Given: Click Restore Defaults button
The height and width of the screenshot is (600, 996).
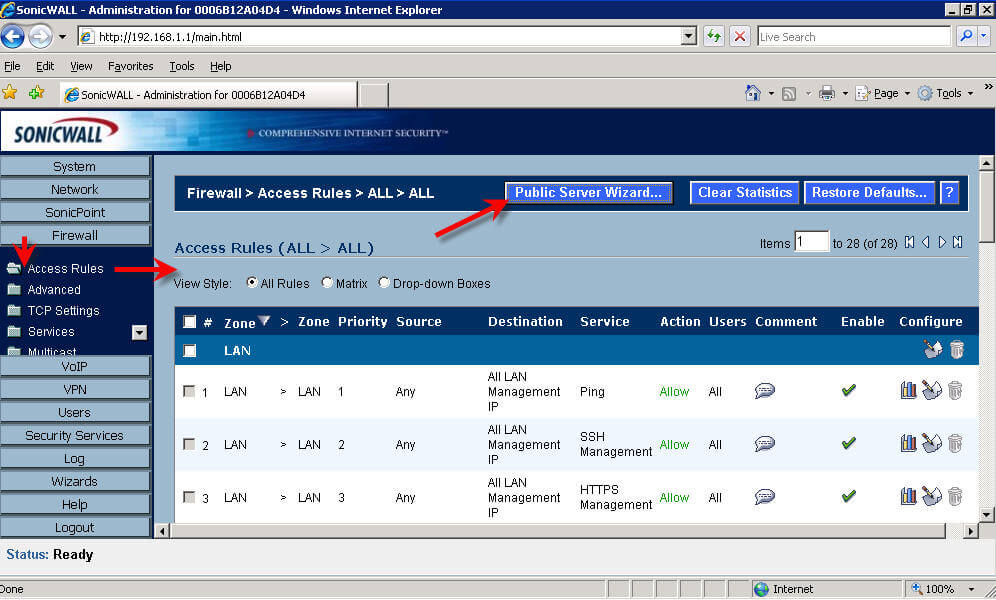Looking at the screenshot, I should pos(869,192).
